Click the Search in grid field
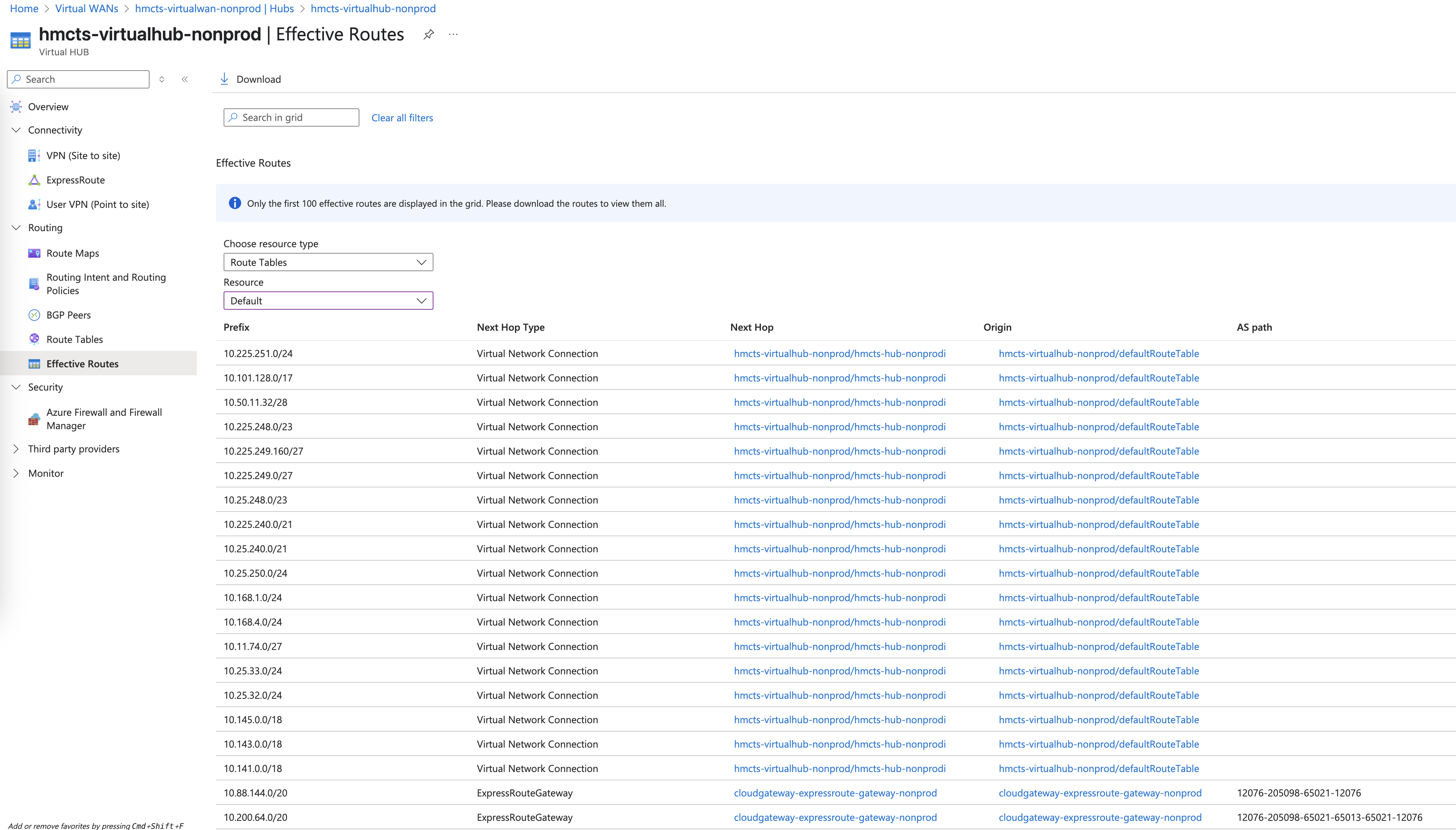 pos(291,117)
